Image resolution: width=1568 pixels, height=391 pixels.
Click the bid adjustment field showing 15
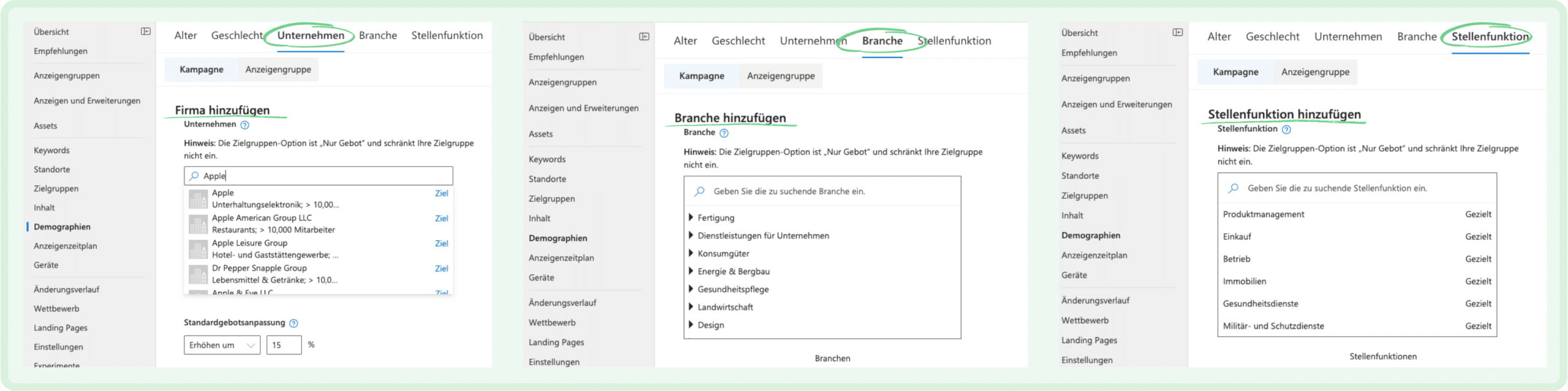pos(284,345)
